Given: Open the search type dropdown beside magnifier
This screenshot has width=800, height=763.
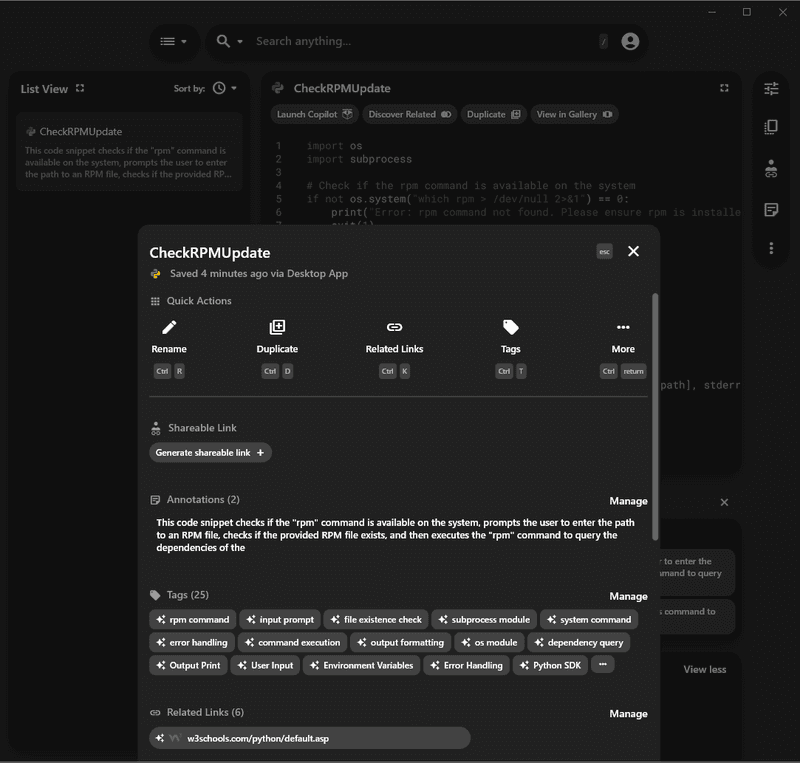Looking at the screenshot, I should [226, 41].
